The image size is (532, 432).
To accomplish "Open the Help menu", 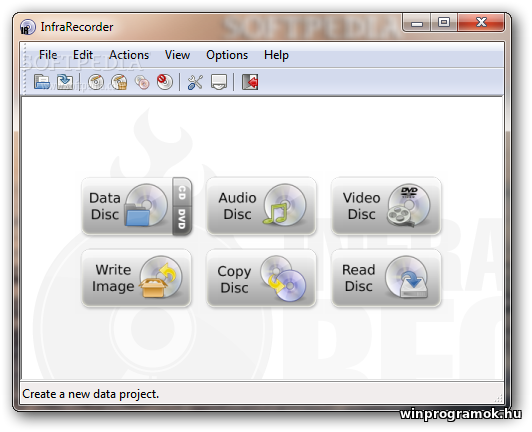I will pos(276,55).
